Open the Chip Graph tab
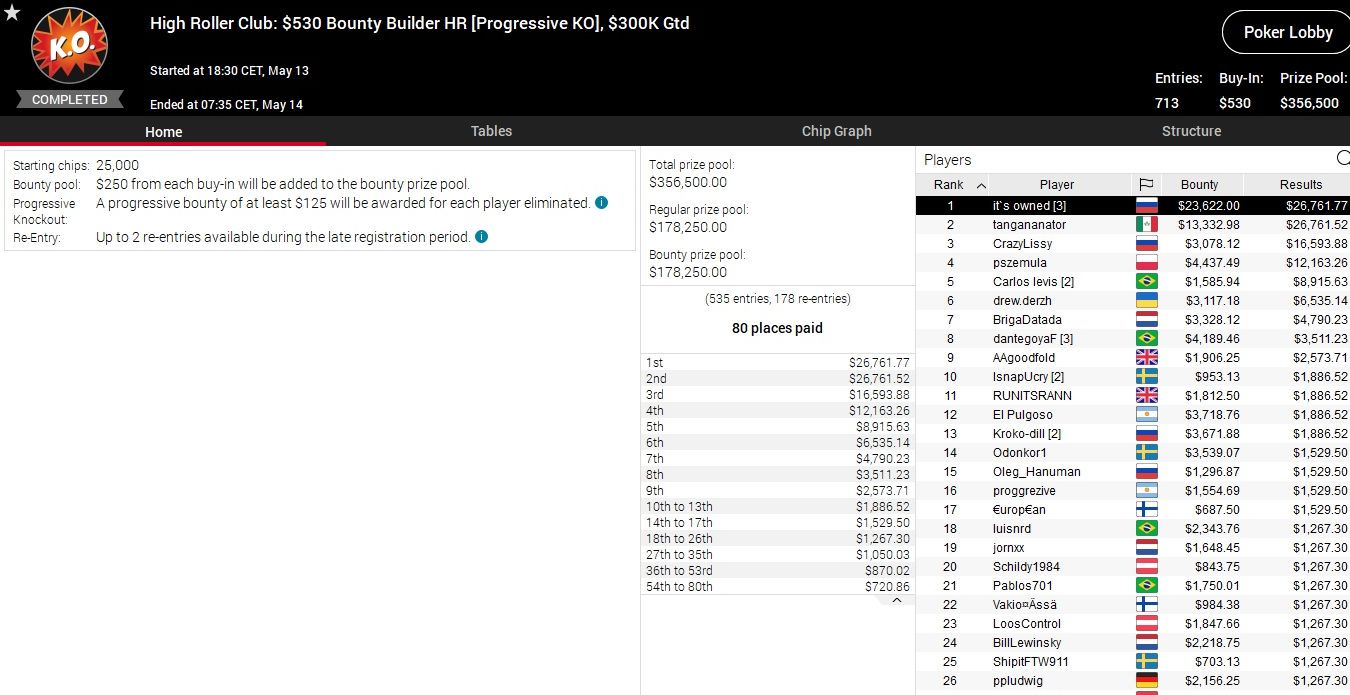 click(836, 131)
